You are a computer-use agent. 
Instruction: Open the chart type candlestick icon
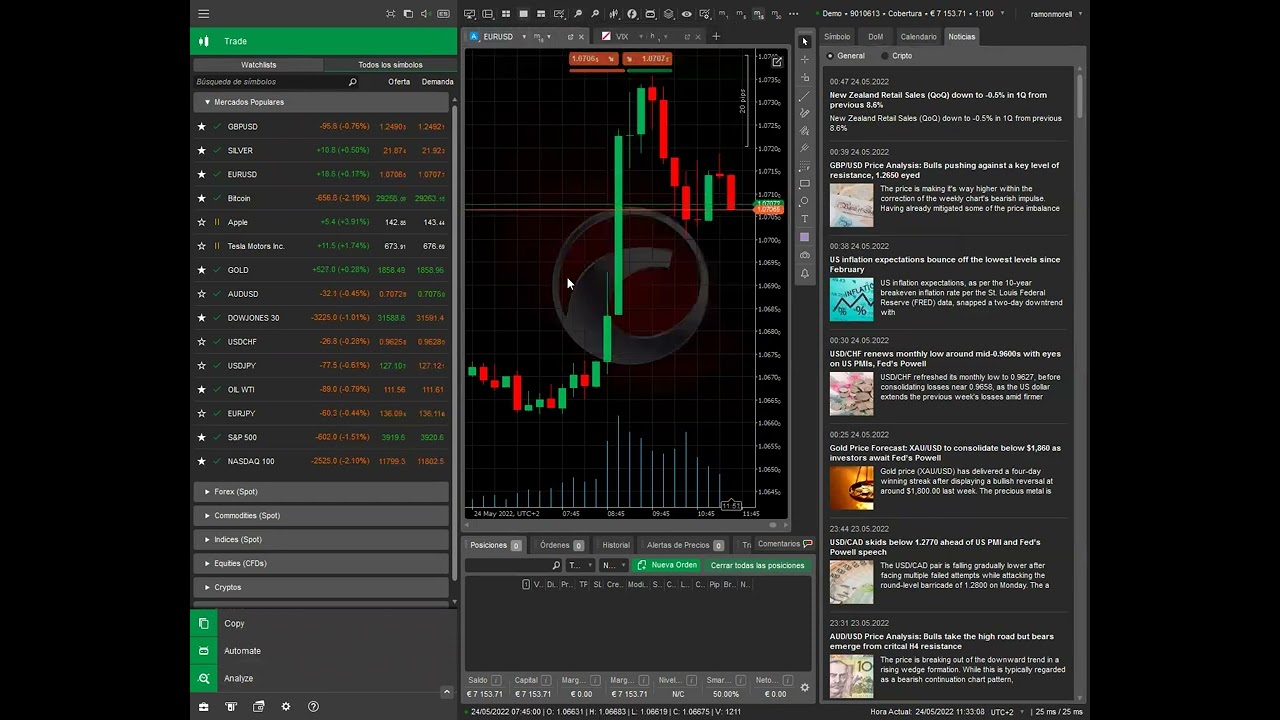(x=614, y=14)
